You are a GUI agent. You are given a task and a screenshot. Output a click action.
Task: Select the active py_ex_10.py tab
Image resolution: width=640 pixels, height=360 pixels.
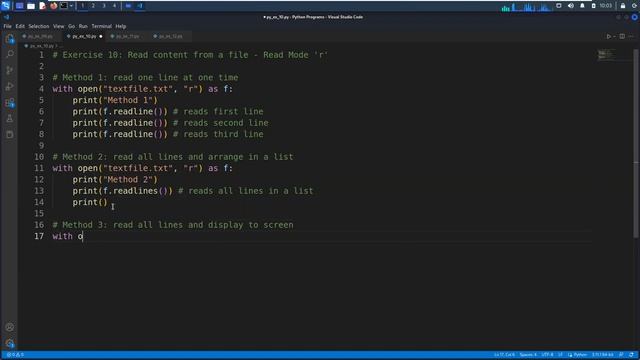(84, 36)
